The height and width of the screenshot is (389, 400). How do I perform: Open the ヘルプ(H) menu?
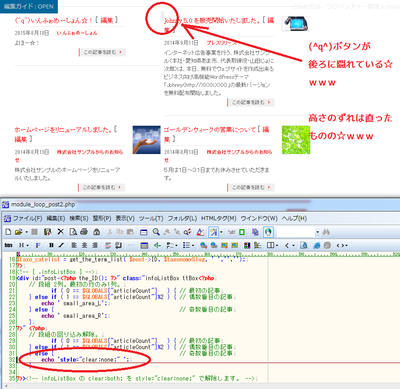click(x=294, y=219)
